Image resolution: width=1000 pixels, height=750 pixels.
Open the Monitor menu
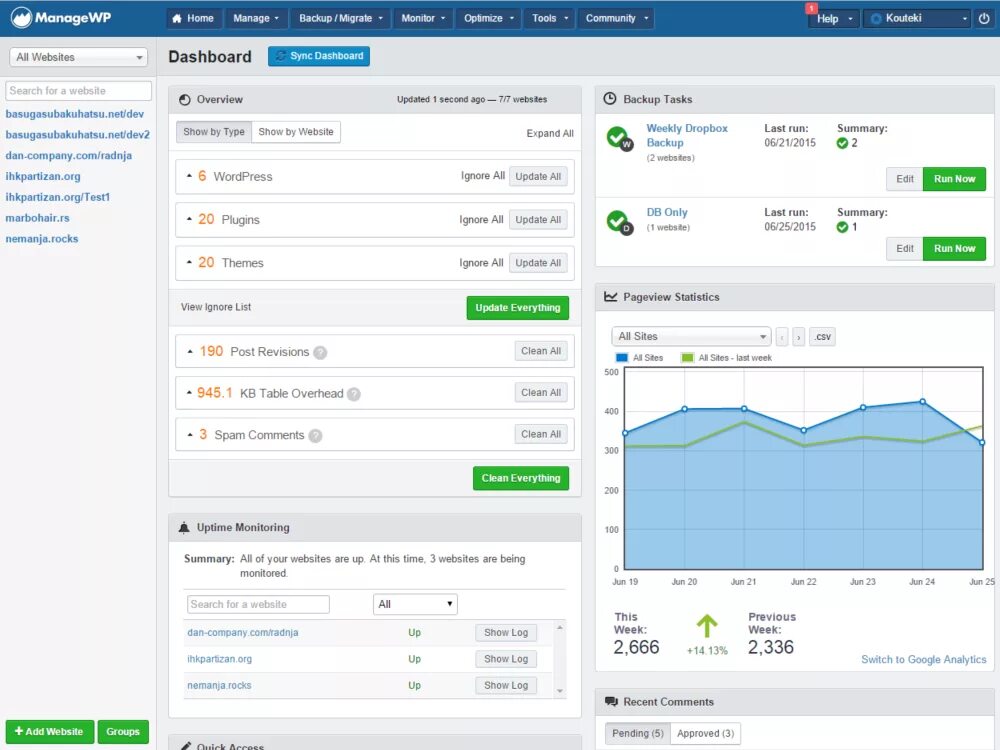pos(423,18)
